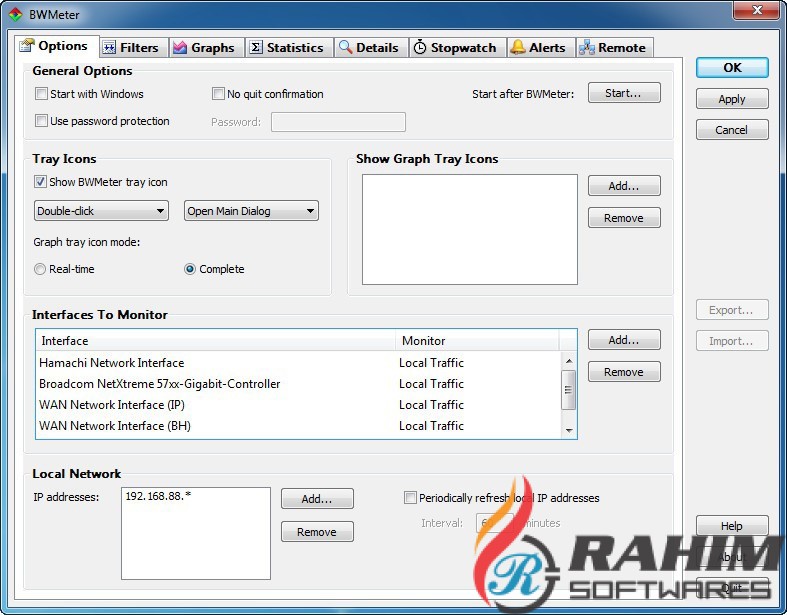This screenshot has width=787, height=615.
Task: Open the Open Main Dialog dropdown
Action: tap(251, 211)
